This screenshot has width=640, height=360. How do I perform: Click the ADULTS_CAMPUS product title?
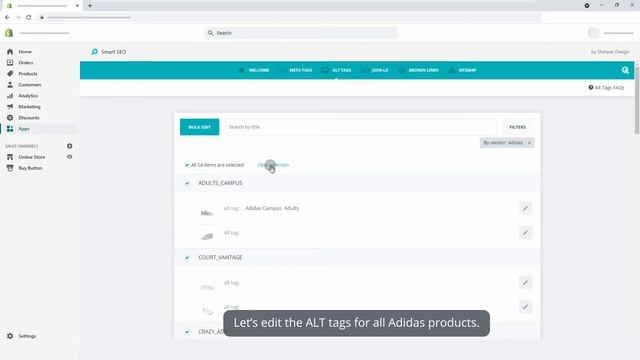tap(220, 183)
